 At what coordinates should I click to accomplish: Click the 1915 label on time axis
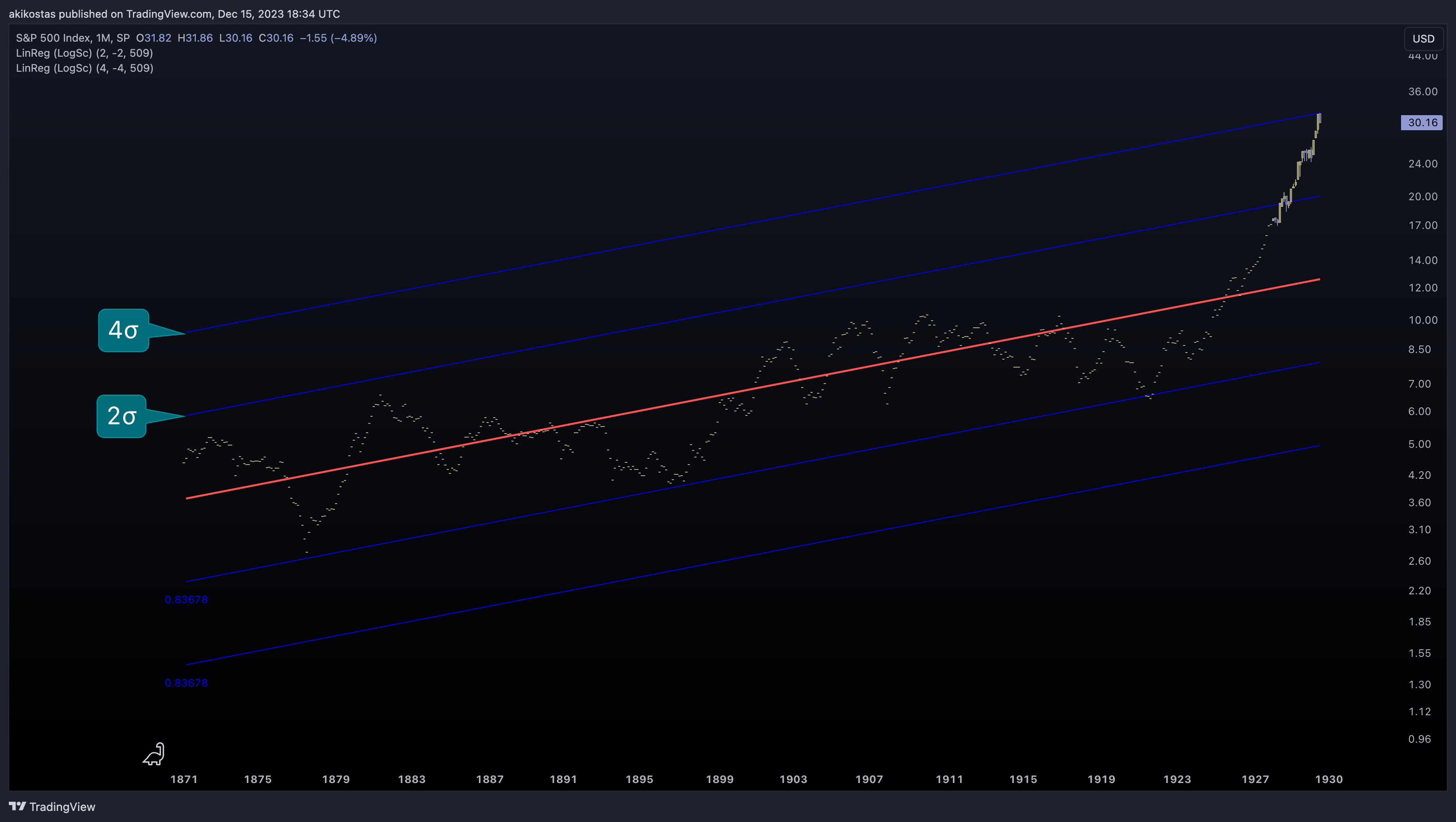click(1023, 779)
